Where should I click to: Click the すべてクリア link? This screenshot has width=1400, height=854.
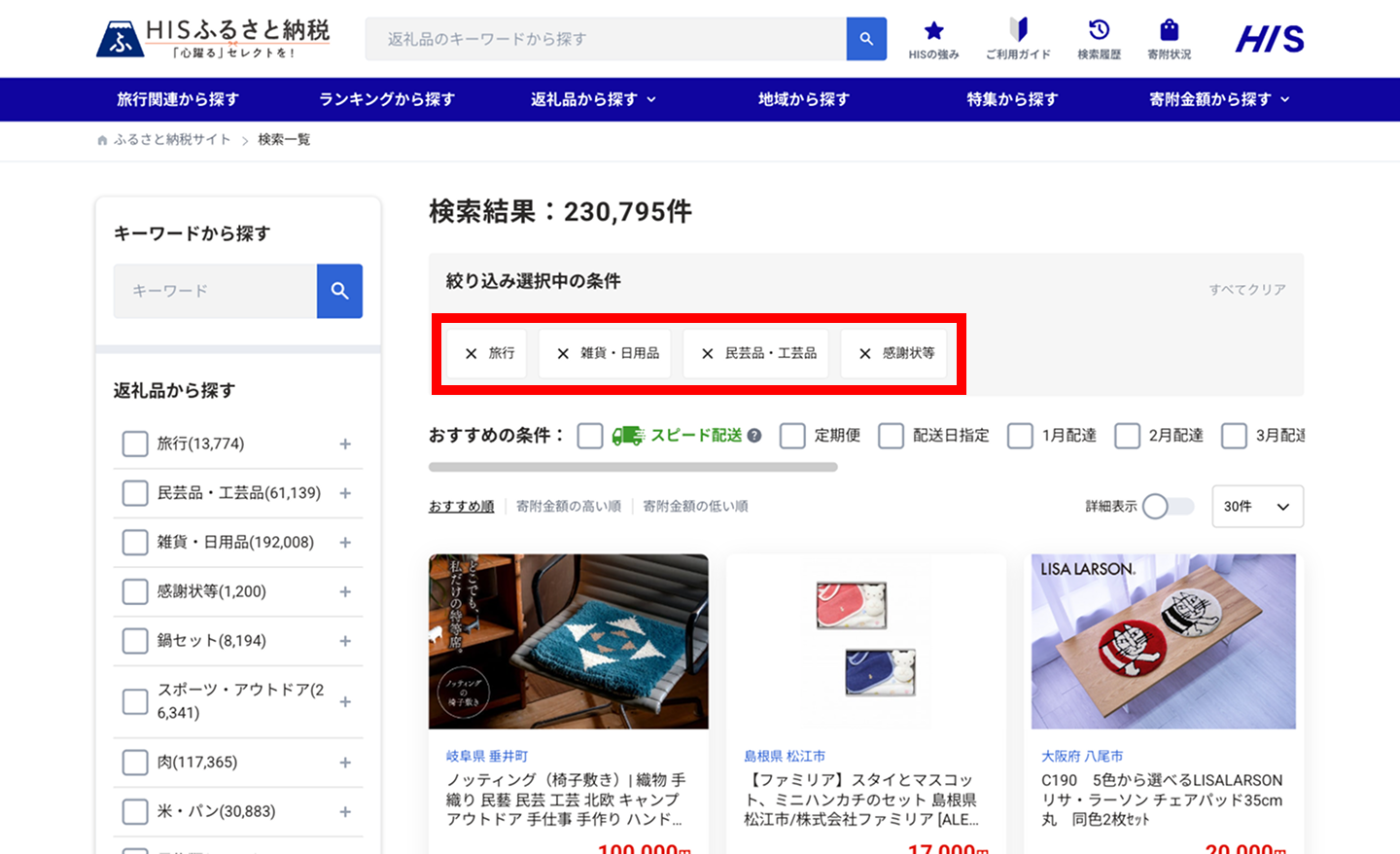(x=1246, y=290)
